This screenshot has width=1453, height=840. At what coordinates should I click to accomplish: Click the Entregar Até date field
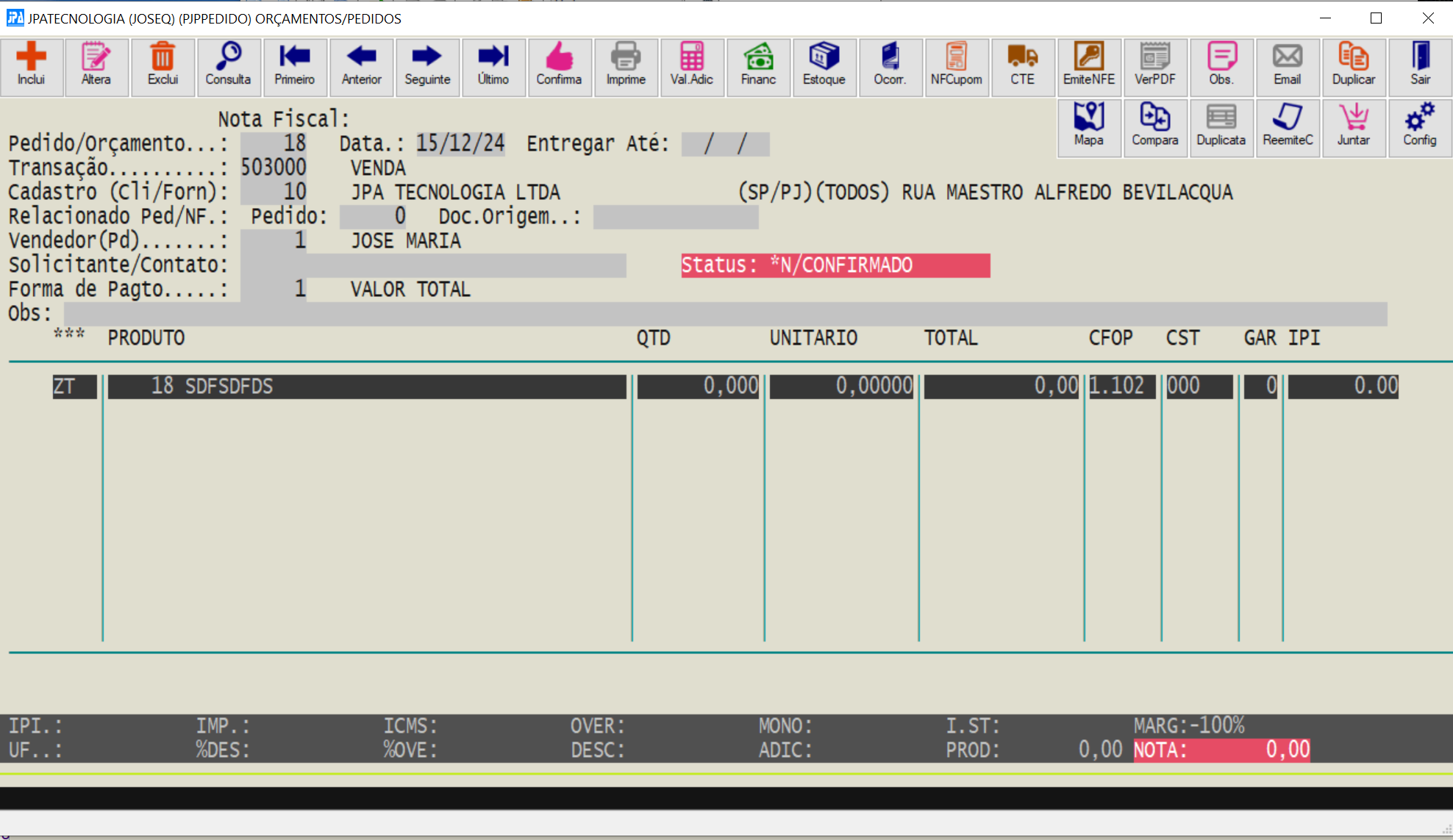(x=725, y=144)
